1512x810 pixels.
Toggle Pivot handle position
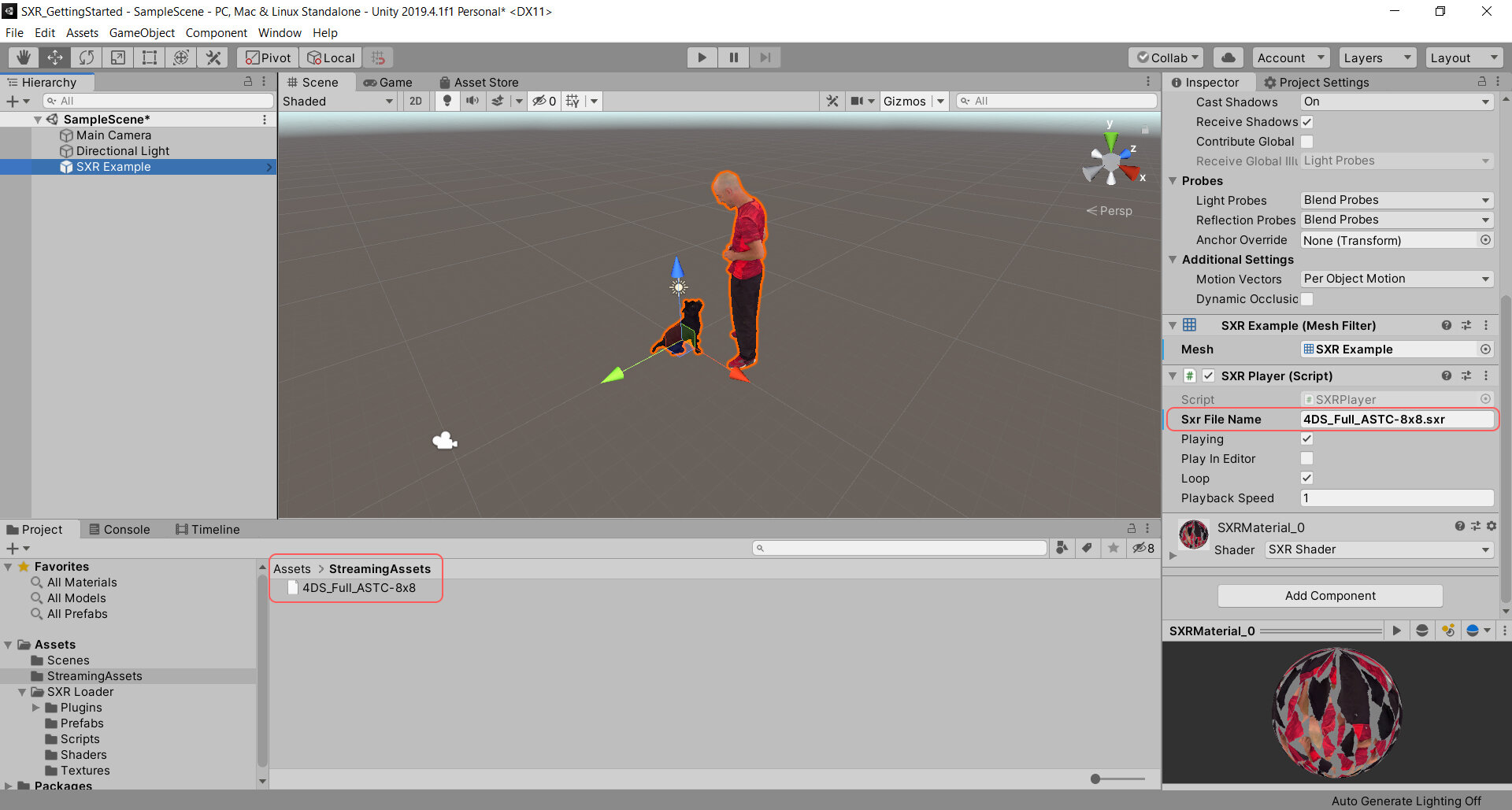coord(268,57)
